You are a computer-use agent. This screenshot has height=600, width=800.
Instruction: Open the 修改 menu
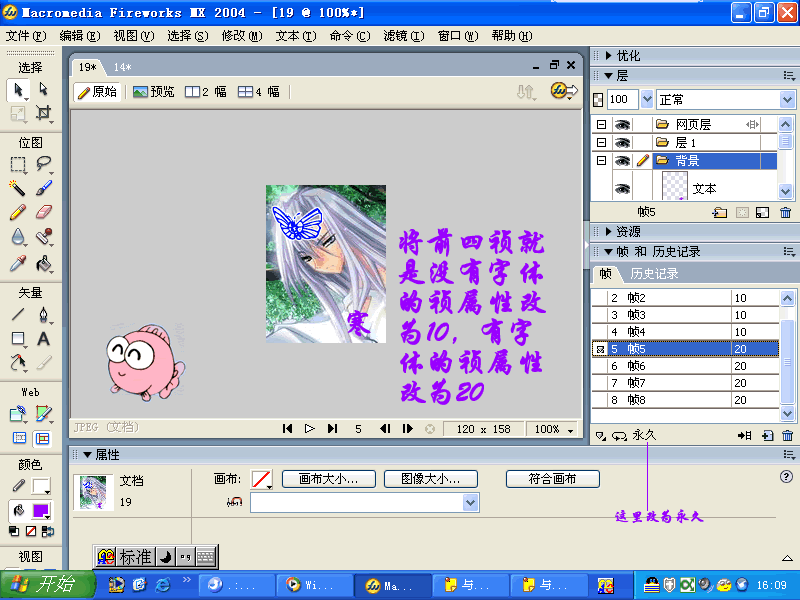(x=242, y=36)
